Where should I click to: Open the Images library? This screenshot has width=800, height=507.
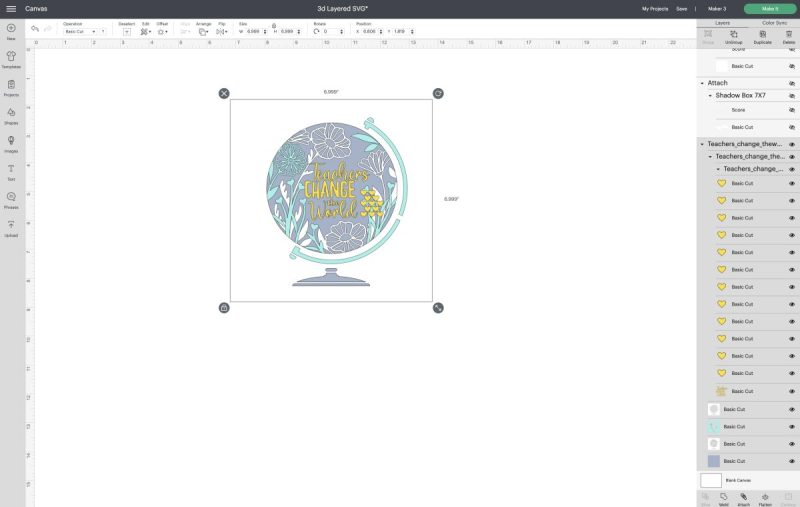click(x=11, y=140)
